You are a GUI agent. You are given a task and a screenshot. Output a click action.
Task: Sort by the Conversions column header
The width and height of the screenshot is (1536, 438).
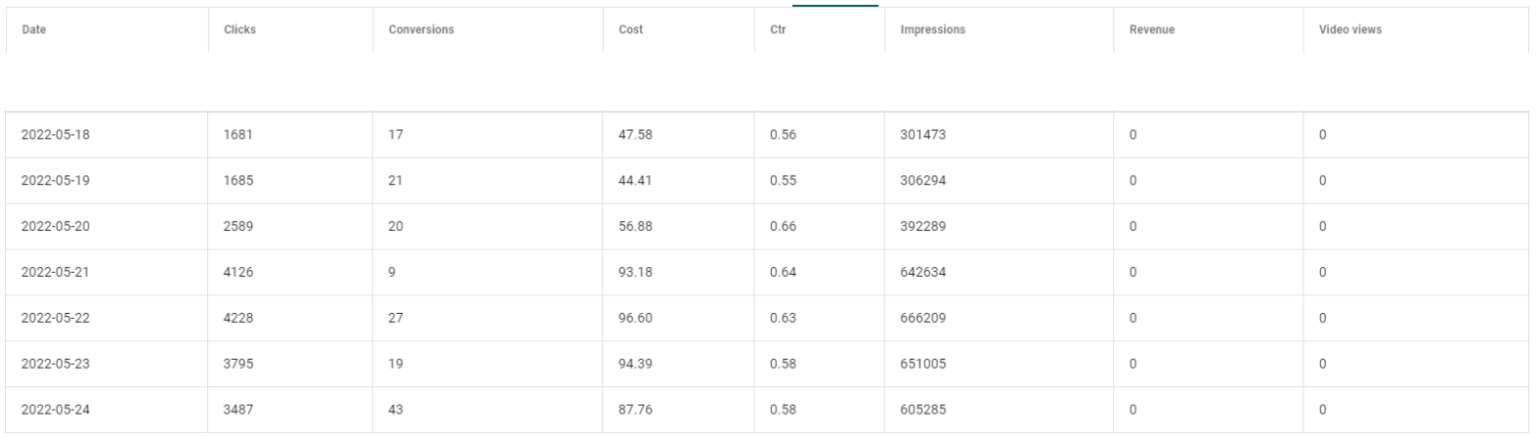point(421,30)
